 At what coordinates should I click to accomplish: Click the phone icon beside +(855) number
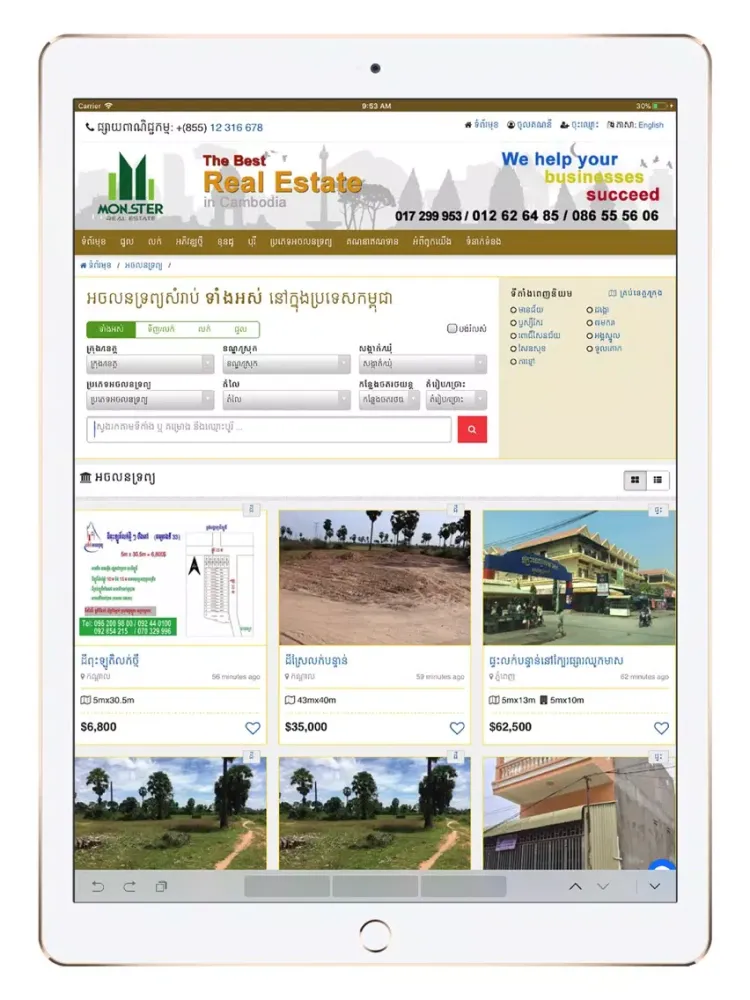(x=89, y=127)
